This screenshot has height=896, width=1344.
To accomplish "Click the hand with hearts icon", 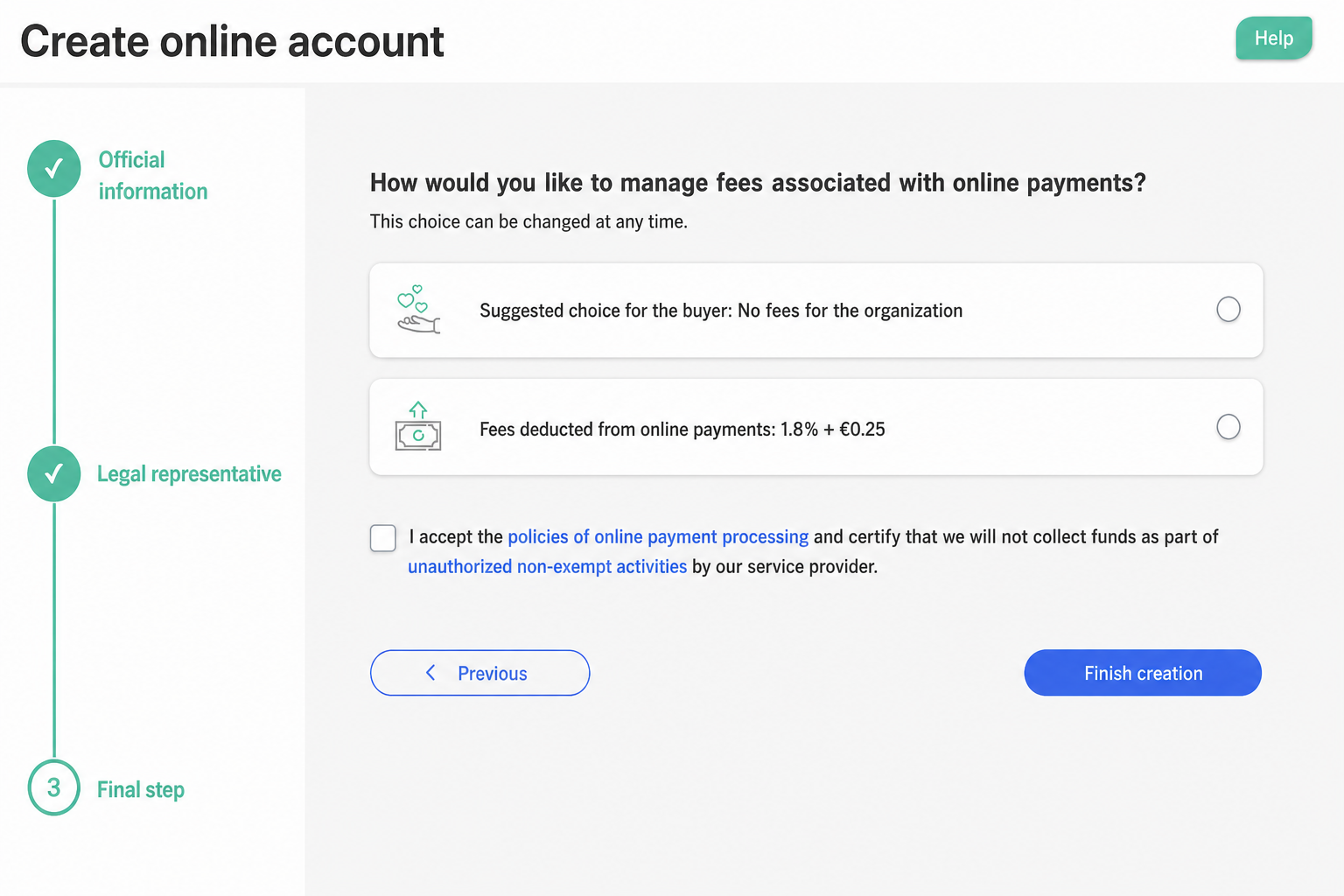I will tap(418, 310).
